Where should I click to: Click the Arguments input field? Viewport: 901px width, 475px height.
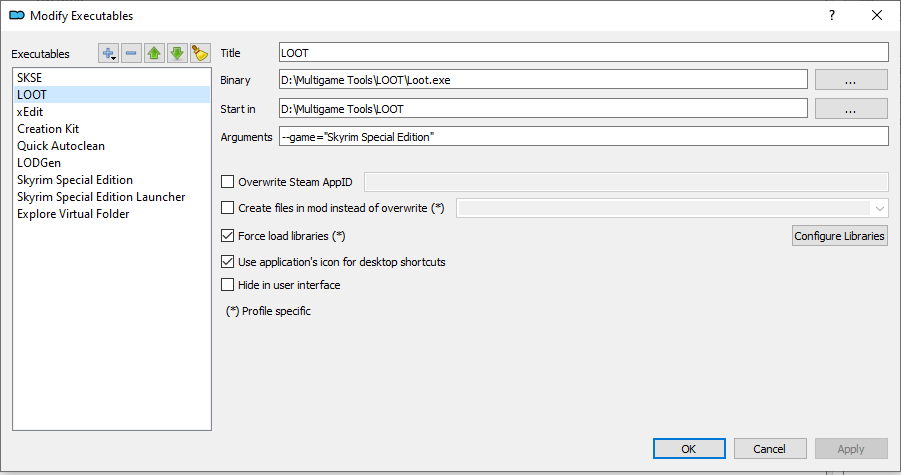tap(584, 137)
